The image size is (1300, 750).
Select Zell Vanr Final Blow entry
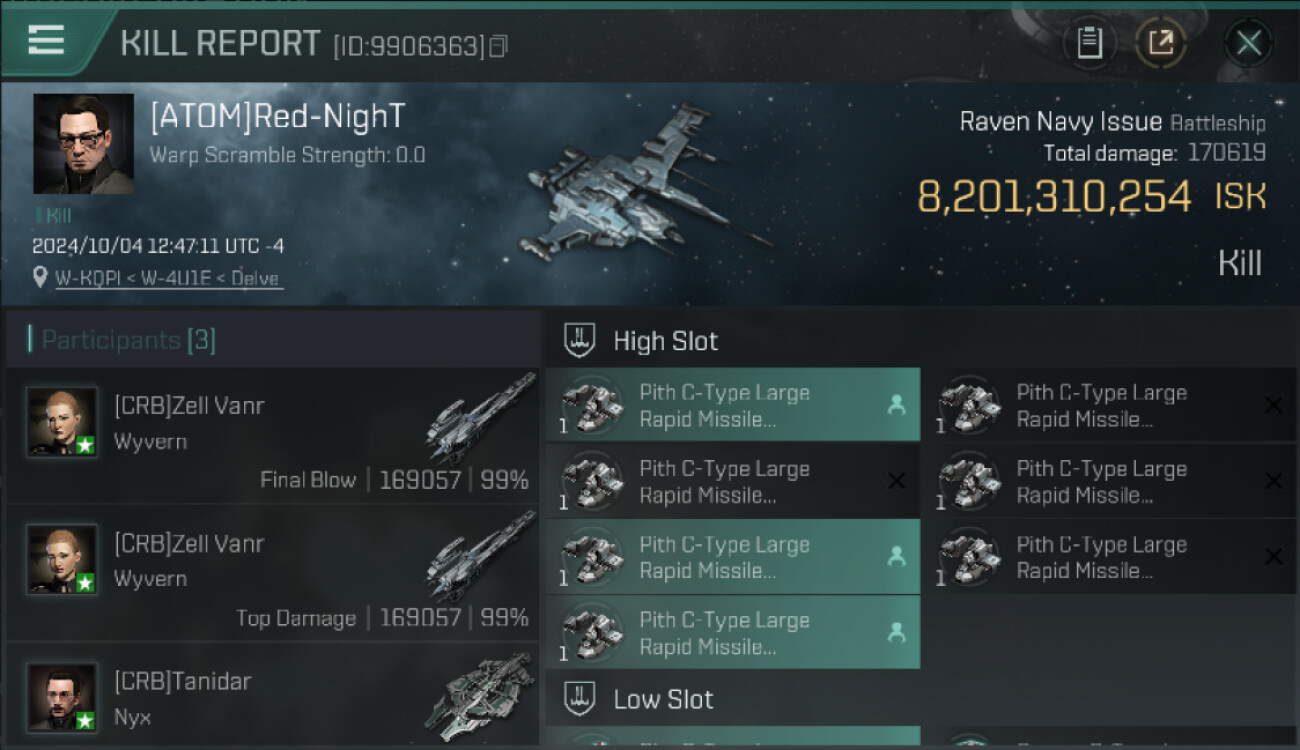pos(272,435)
